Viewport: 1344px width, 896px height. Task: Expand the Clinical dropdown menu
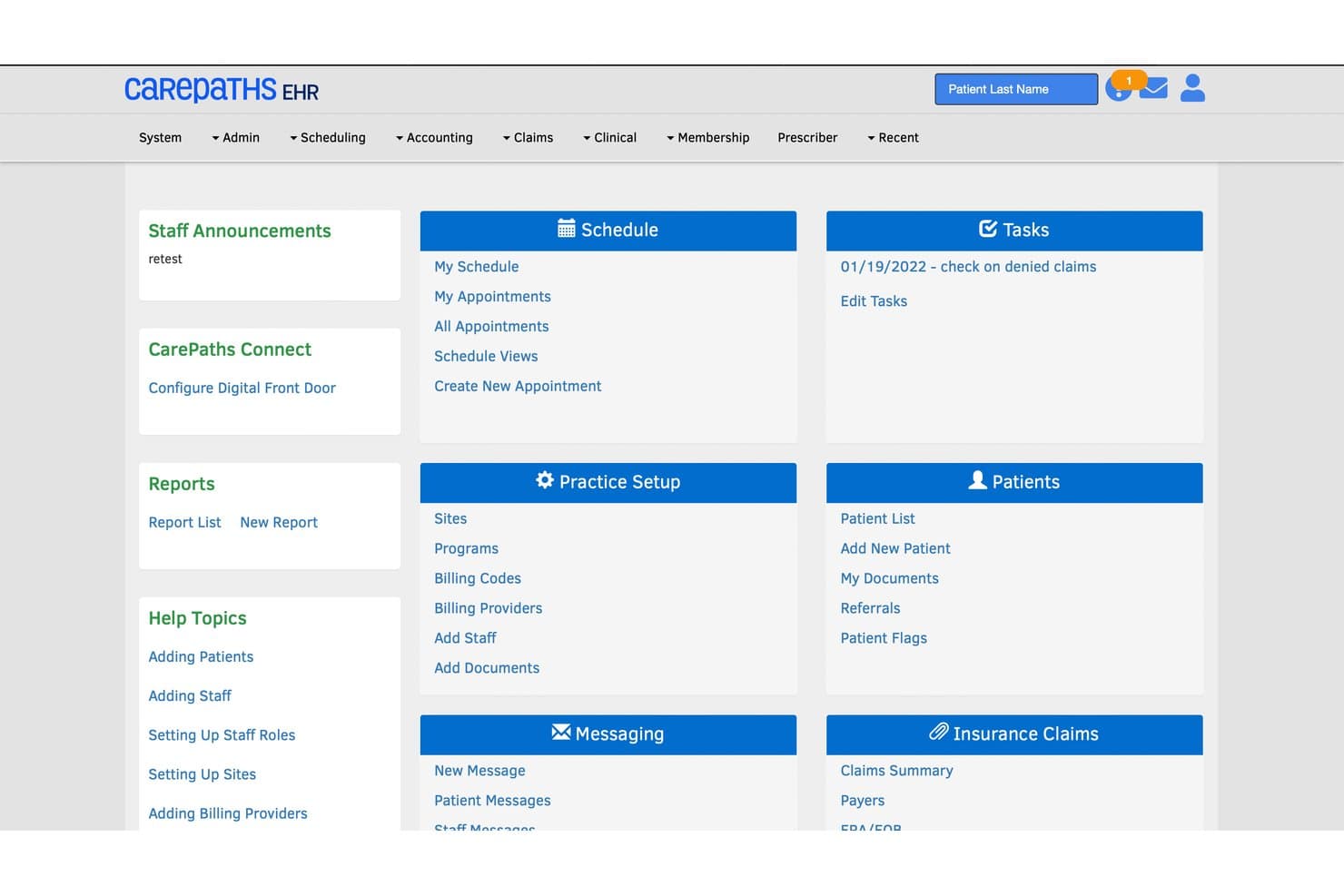[x=609, y=138]
